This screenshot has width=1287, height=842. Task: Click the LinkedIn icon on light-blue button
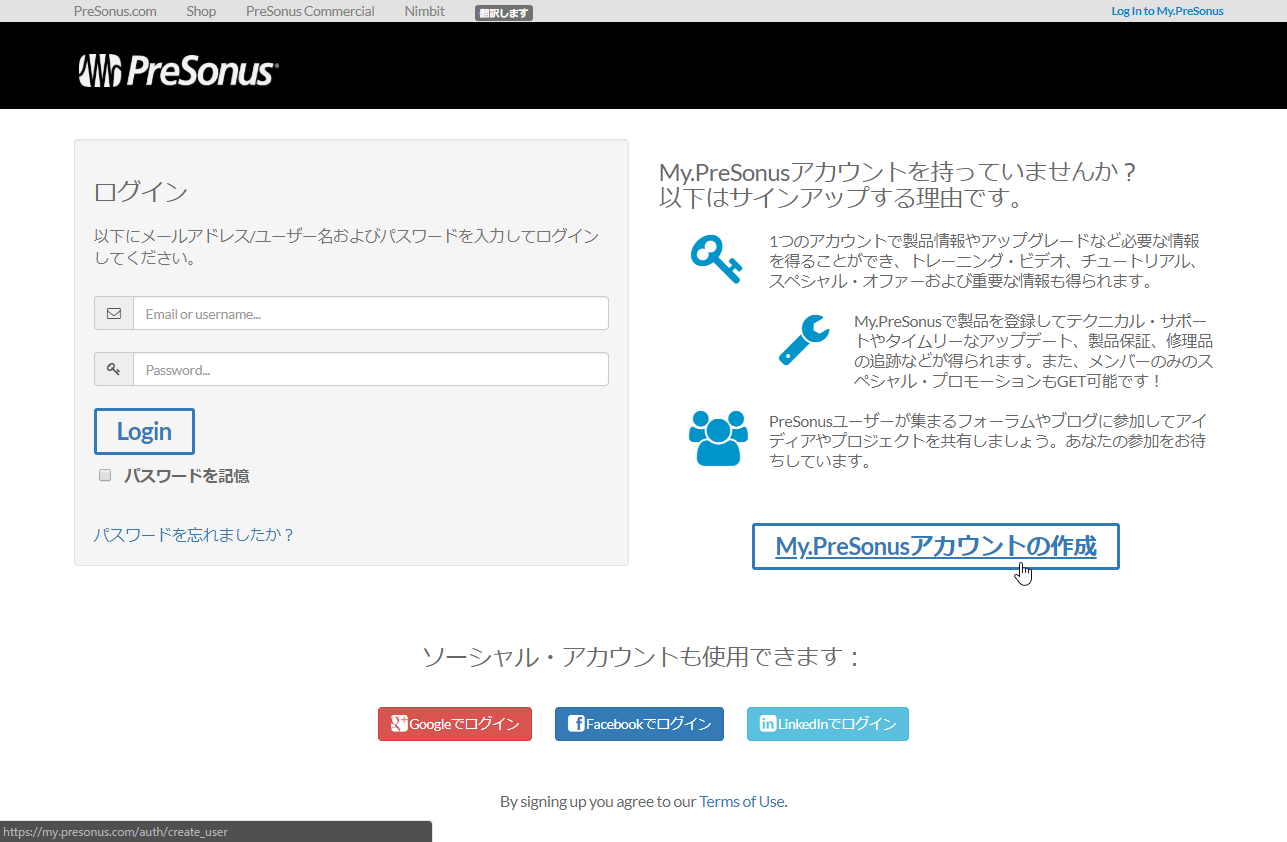[x=768, y=724]
